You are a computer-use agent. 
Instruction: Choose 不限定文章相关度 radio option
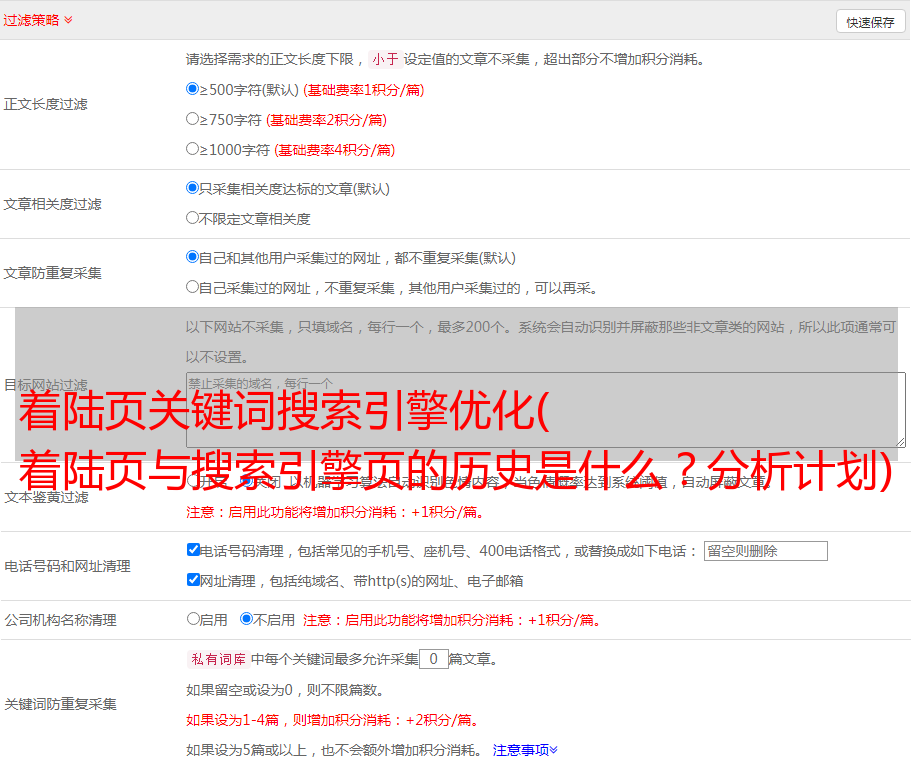(x=192, y=218)
